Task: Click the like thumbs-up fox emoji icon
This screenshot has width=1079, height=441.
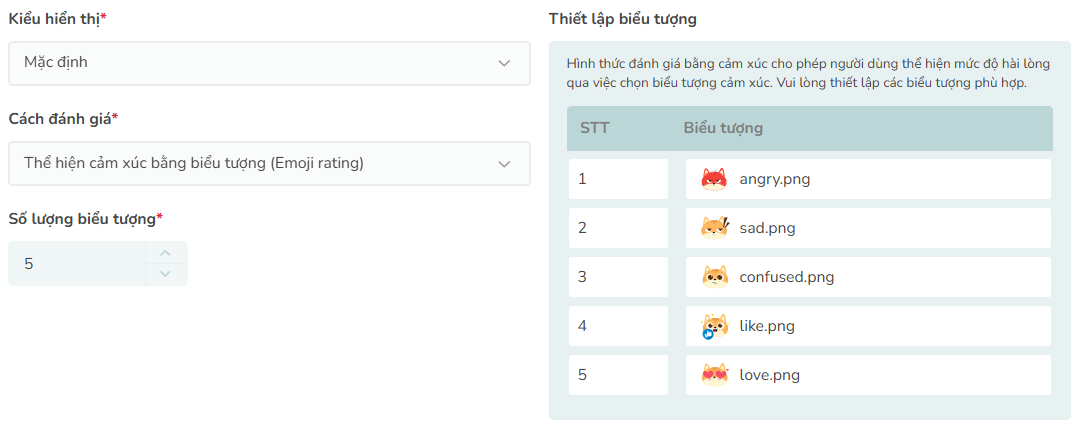Action: pyautogui.click(x=714, y=326)
